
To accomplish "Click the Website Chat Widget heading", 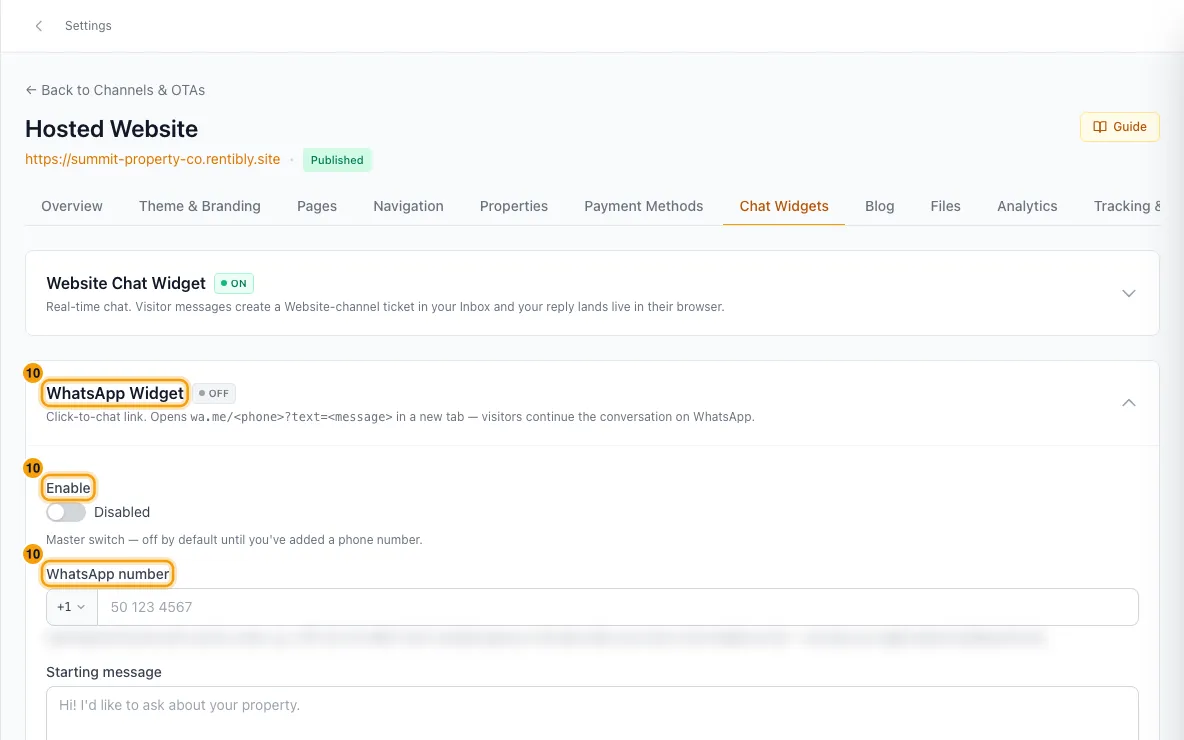I will click(x=126, y=283).
